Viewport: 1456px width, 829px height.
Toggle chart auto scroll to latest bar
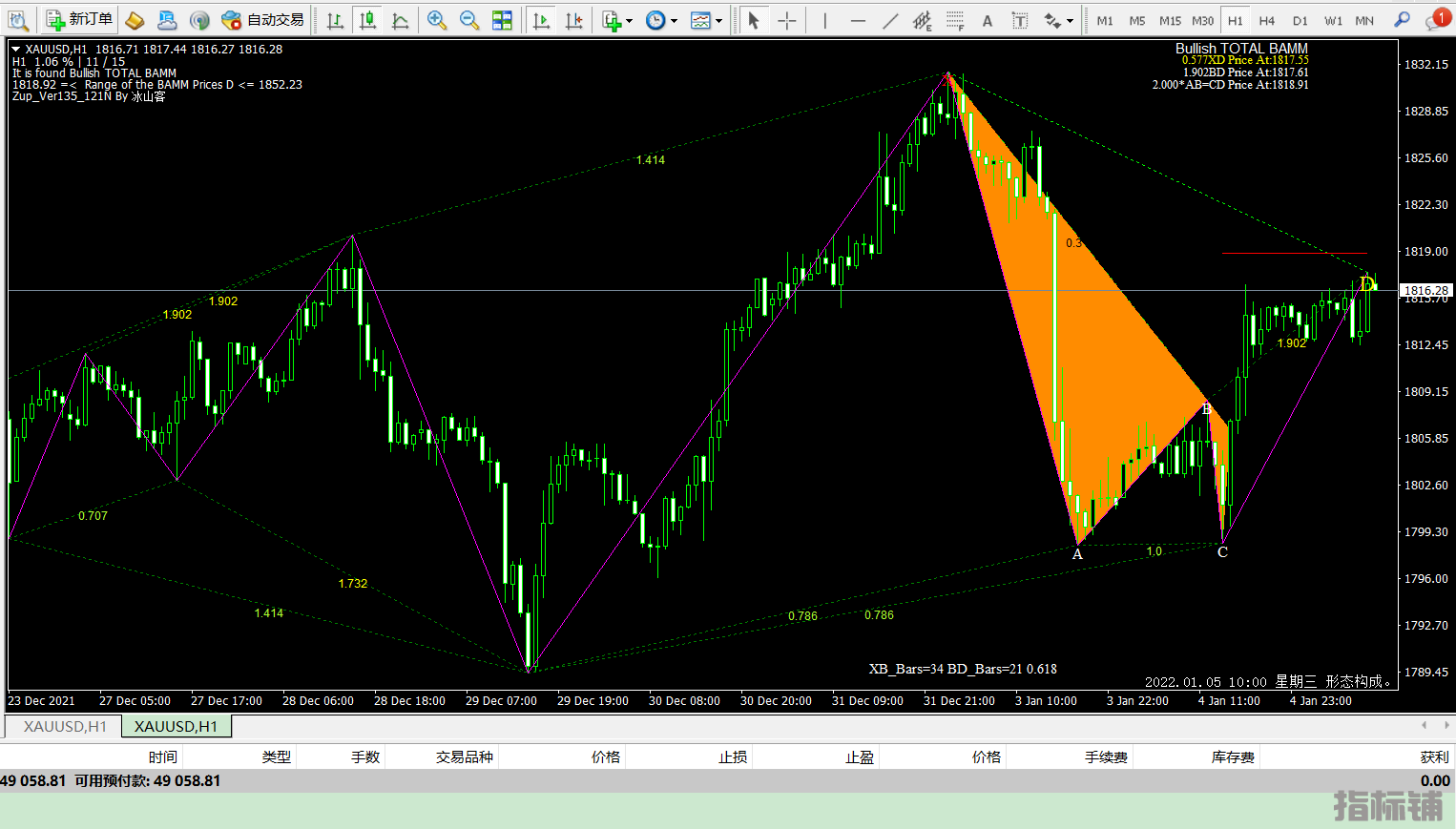542,20
